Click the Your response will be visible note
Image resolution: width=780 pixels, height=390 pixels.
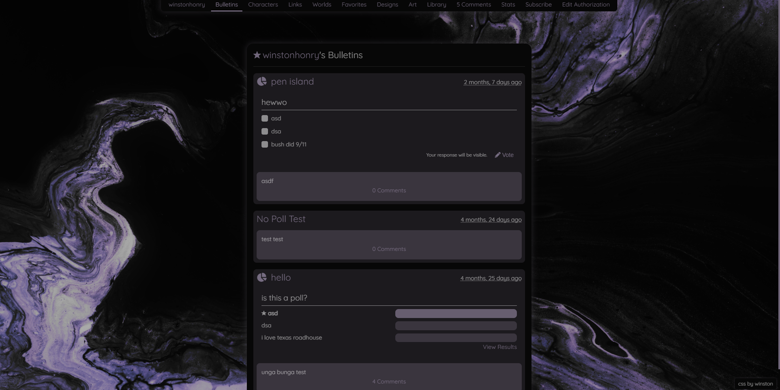click(457, 155)
